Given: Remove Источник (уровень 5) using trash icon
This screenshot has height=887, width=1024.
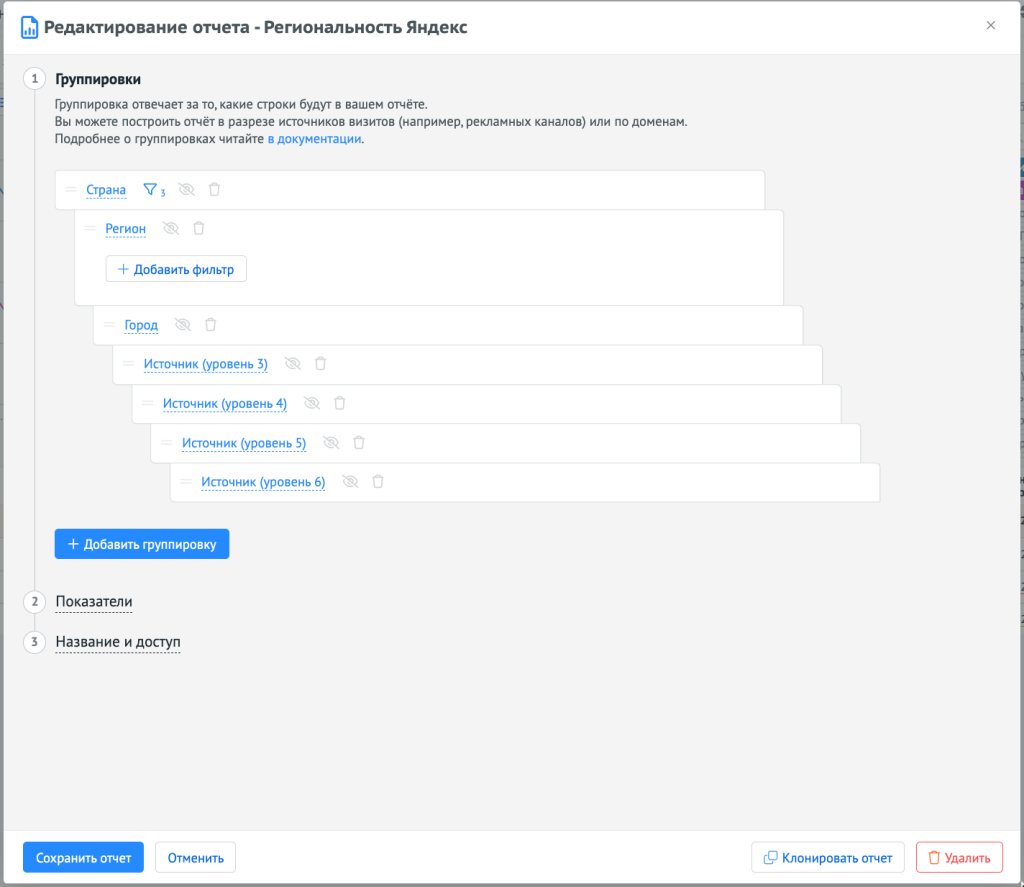Looking at the screenshot, I should (358, 442).
